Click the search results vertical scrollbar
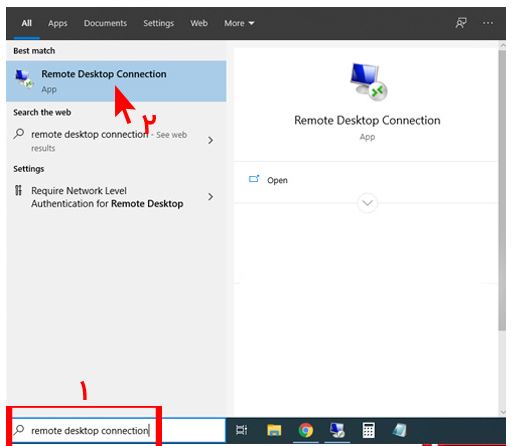 502,190
